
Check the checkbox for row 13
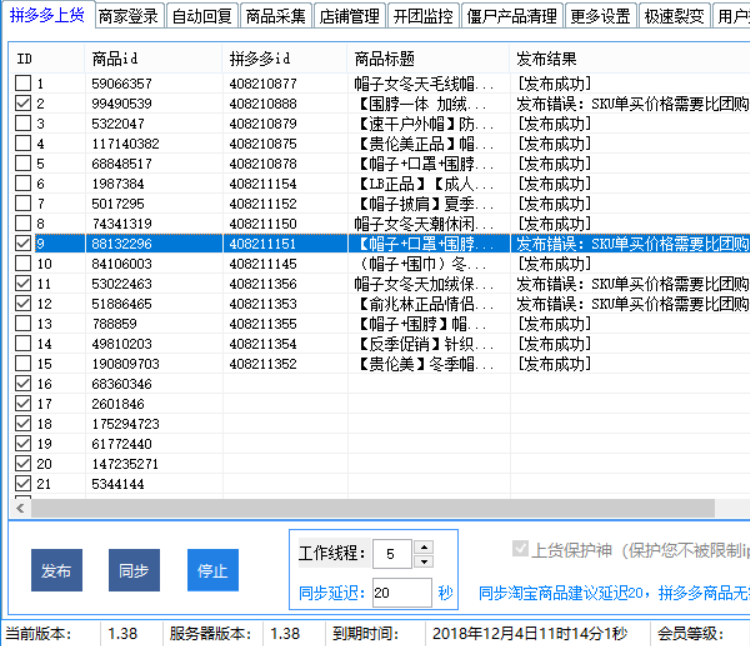coord(23,324)
